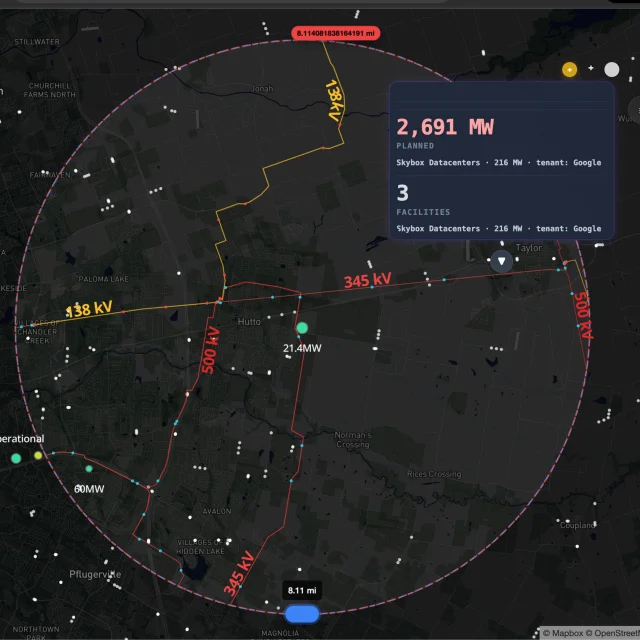Click the Taylor town label
Viewport: 640px width, 640px height.
(x=529, y=248)
